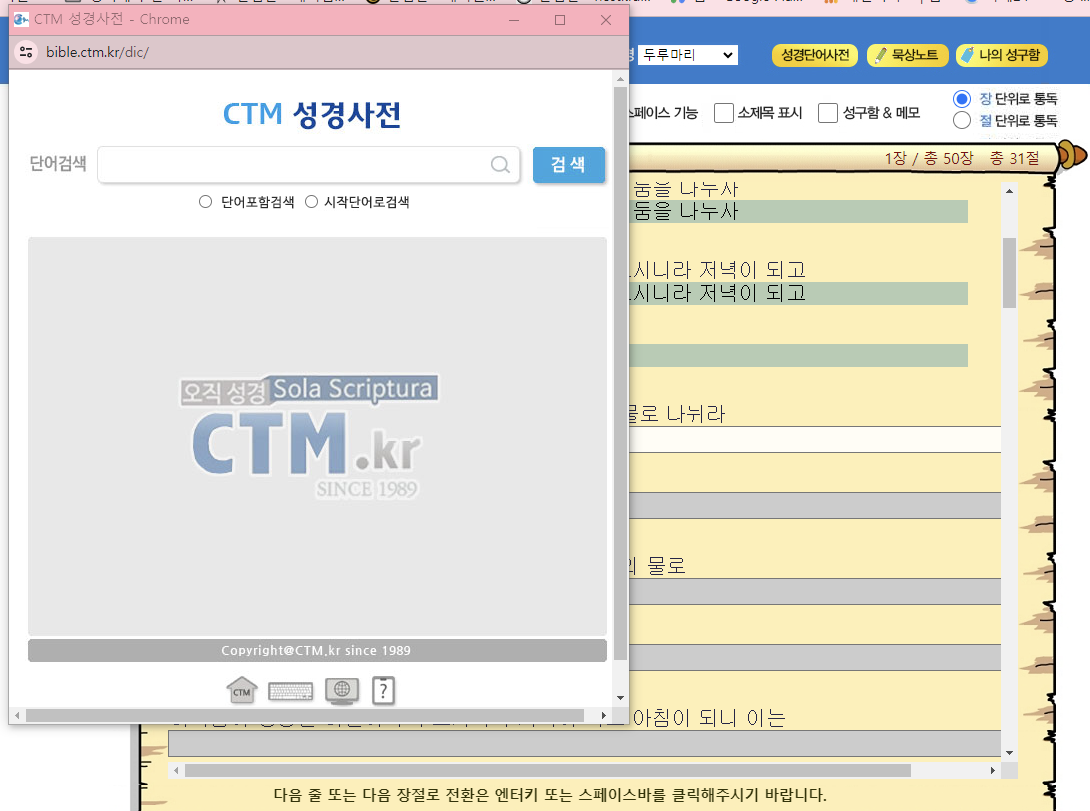Screen dimensions: 1090x811
Task: Click popup horizontal scrollbar right arrow
Action: 603,715
